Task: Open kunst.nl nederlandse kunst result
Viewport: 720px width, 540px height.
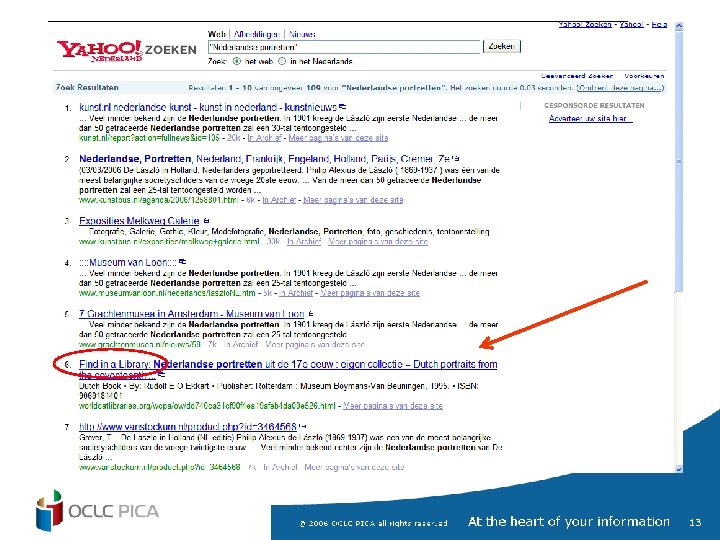Action: click(x=208, y=107)
